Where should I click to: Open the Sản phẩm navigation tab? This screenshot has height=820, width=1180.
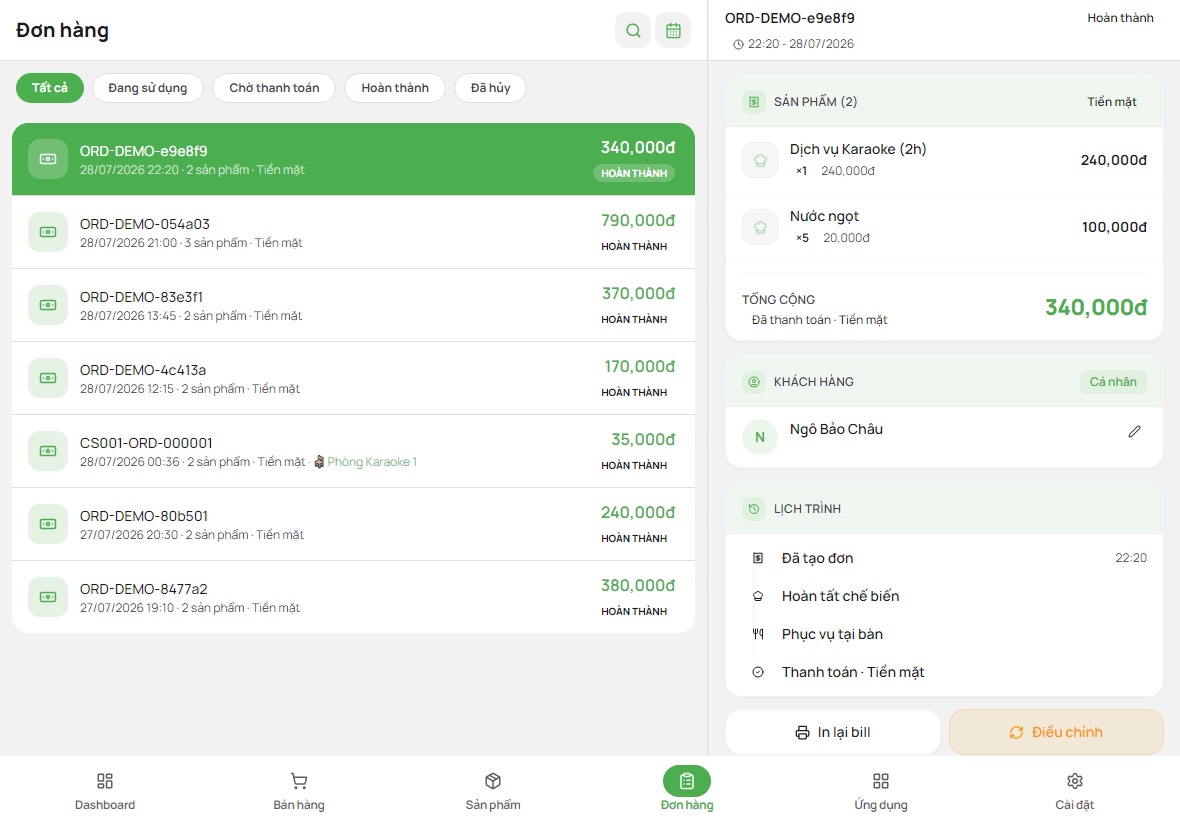pos(493,791)
